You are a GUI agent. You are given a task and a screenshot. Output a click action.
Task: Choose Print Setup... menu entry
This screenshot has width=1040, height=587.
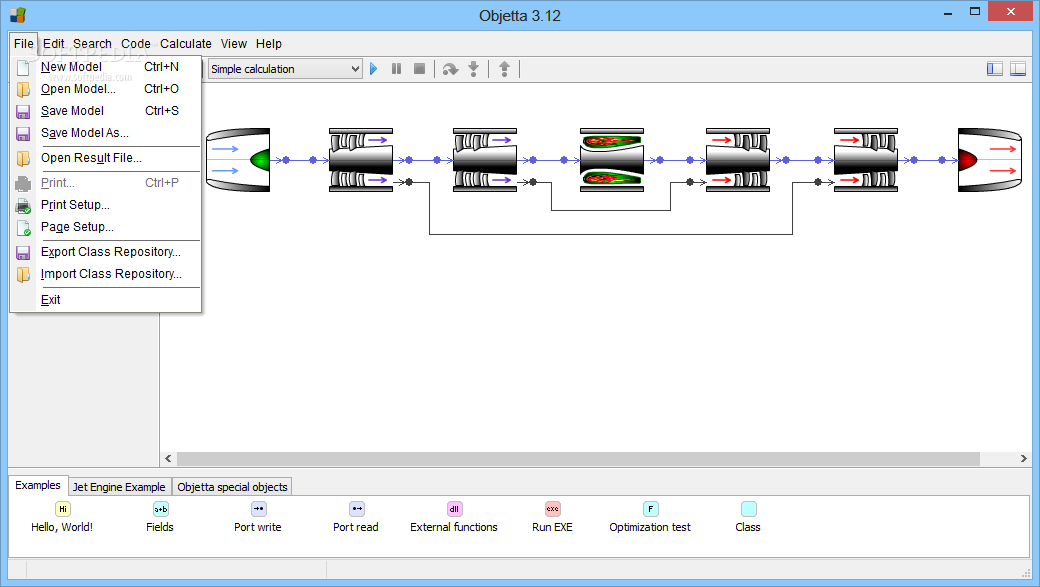pyautogui.click(x=106, y=205)
